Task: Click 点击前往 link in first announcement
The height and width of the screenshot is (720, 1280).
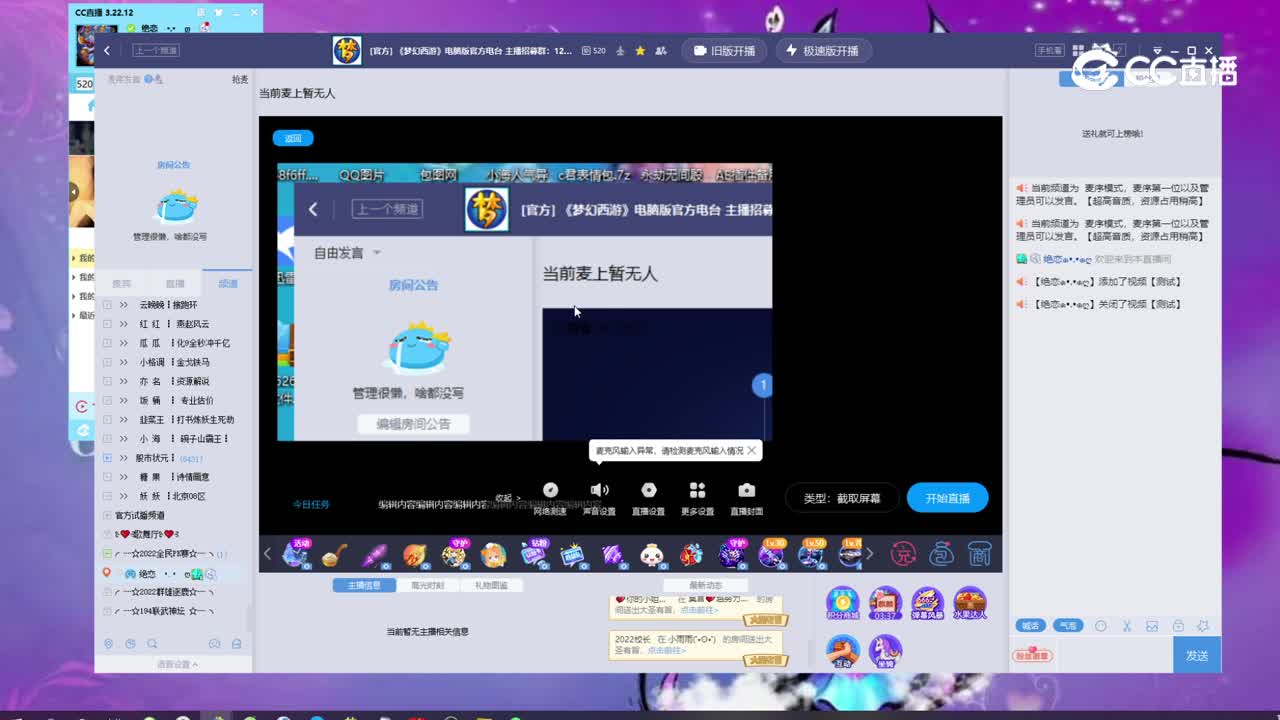Action: click(x=698, y=610)
